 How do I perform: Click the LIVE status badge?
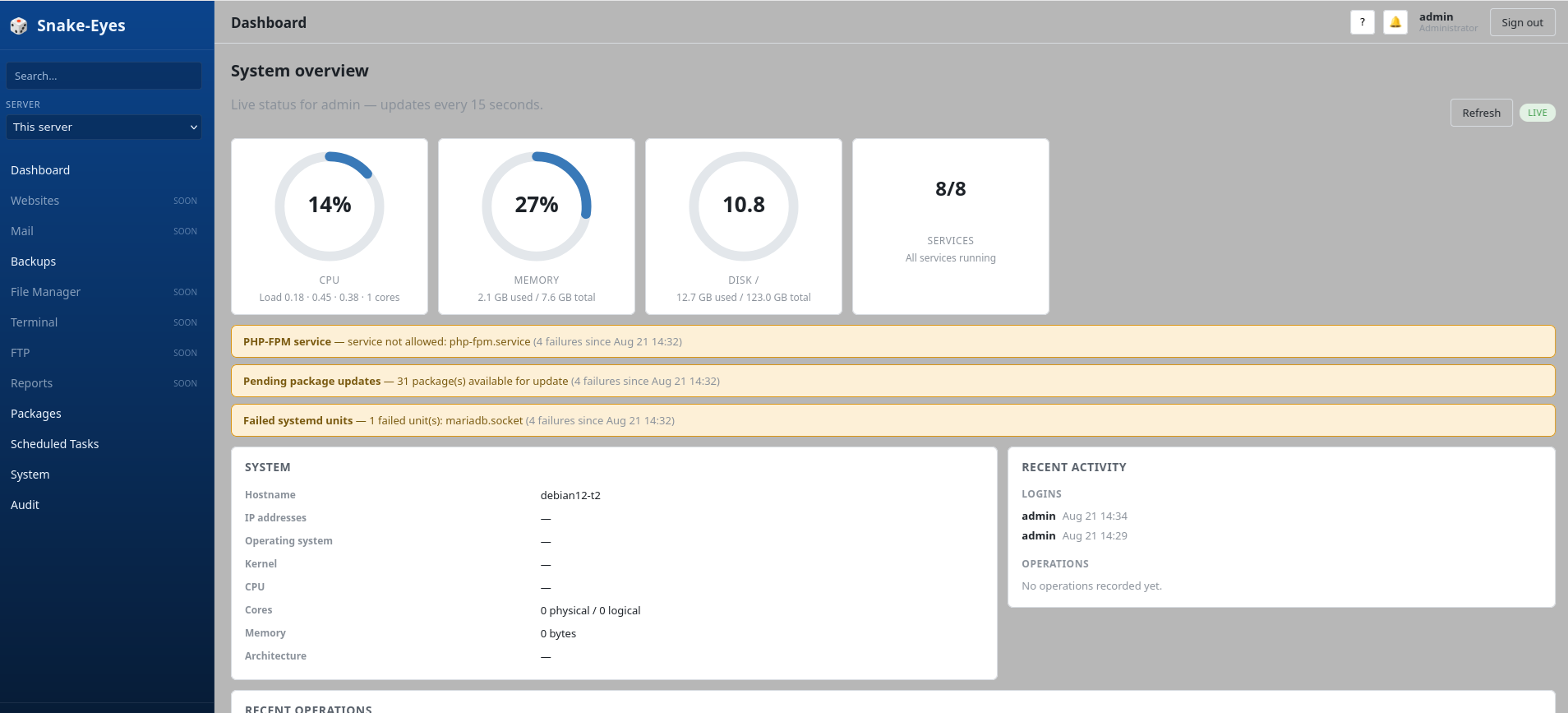pyautogui.click(x=1537, y=113)
